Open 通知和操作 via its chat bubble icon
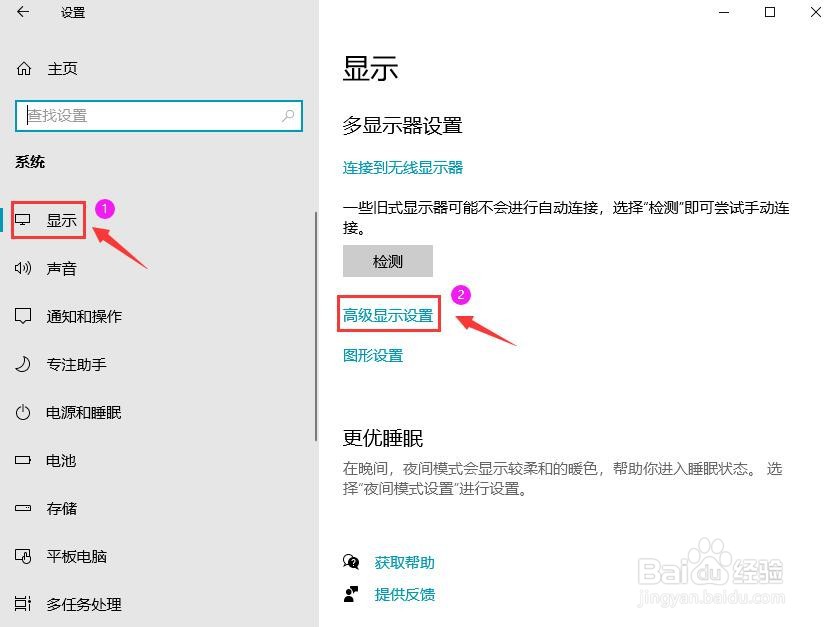Viewport: 832px width, 627px height. point(25,316)
